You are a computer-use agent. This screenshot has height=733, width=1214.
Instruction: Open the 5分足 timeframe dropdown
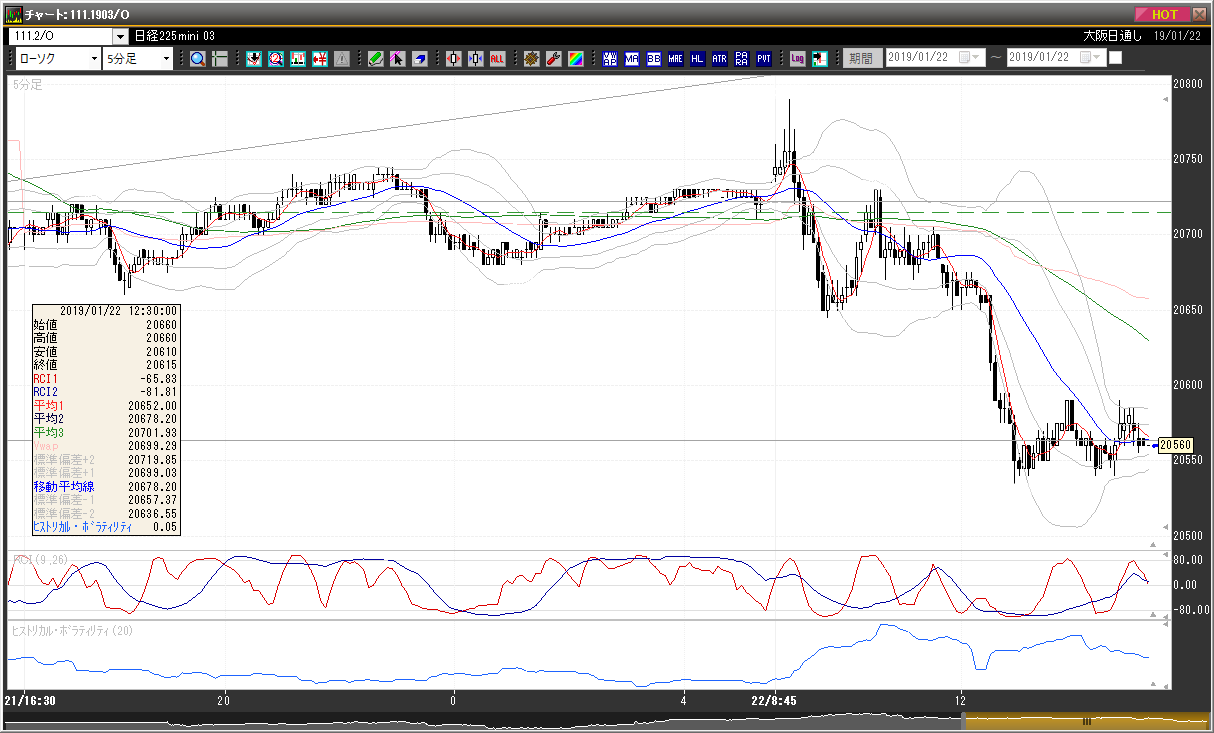139,58
